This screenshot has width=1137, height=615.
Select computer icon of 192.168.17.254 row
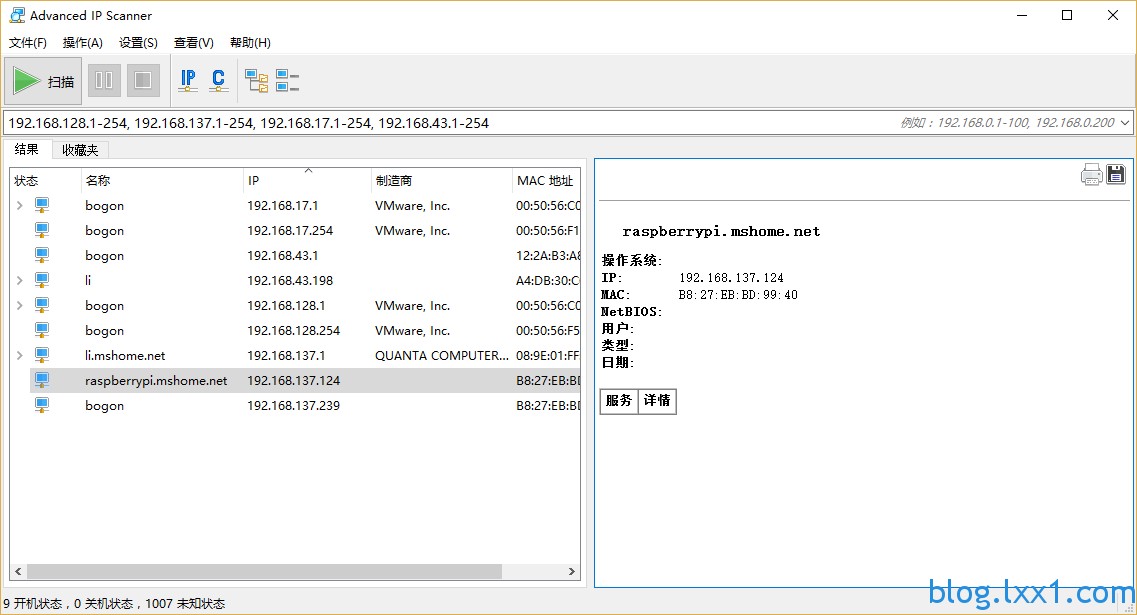point(42,231)
